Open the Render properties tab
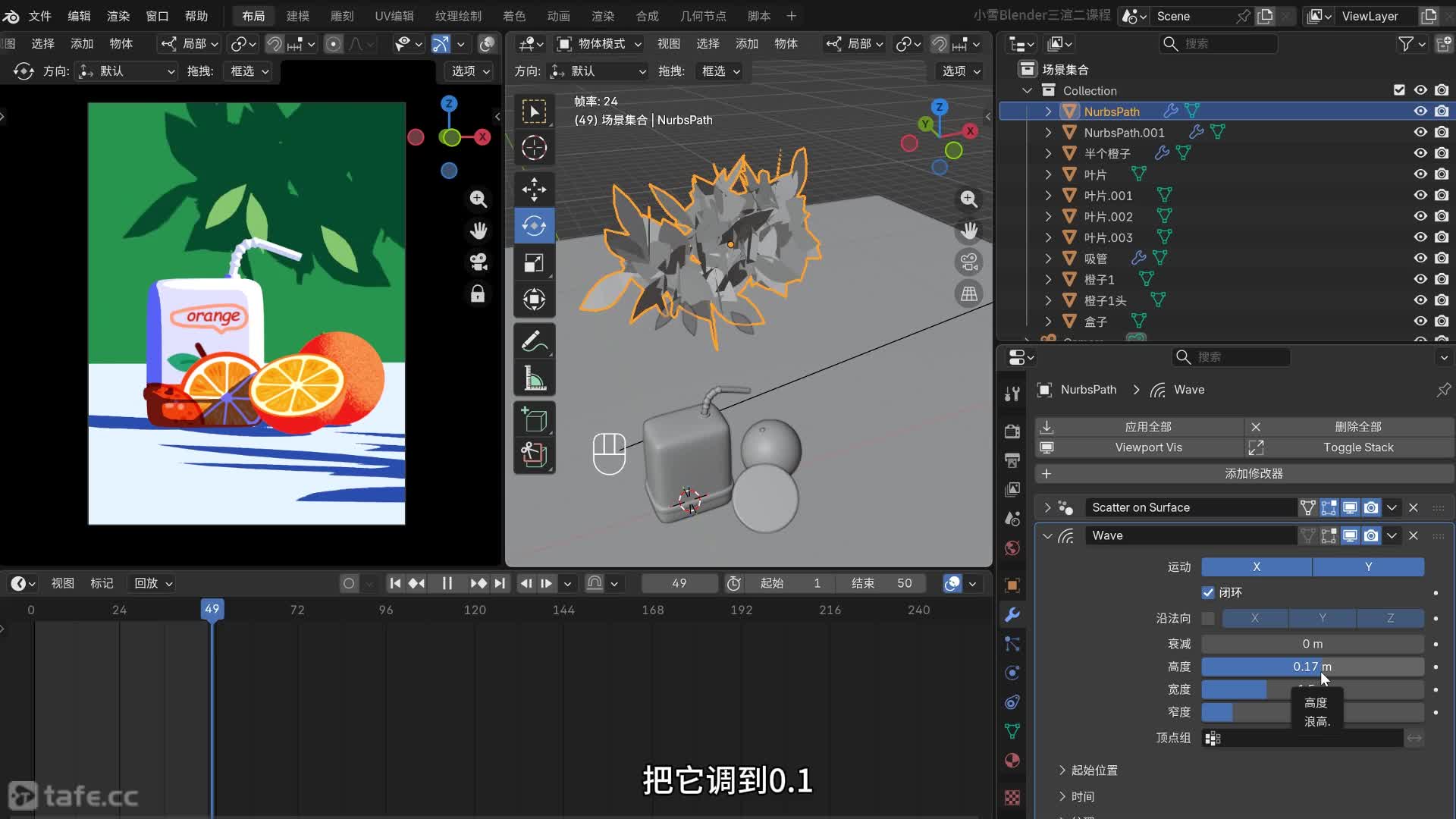The width and height of the screenshot is (1456, 819). (x=1012, y=431)
